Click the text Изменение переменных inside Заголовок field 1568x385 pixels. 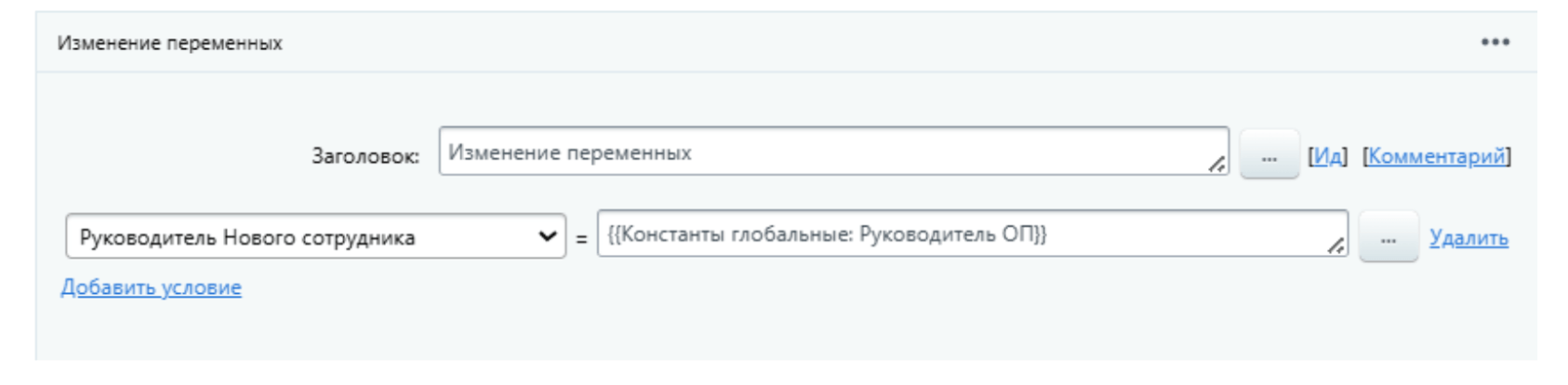(569, 153)
